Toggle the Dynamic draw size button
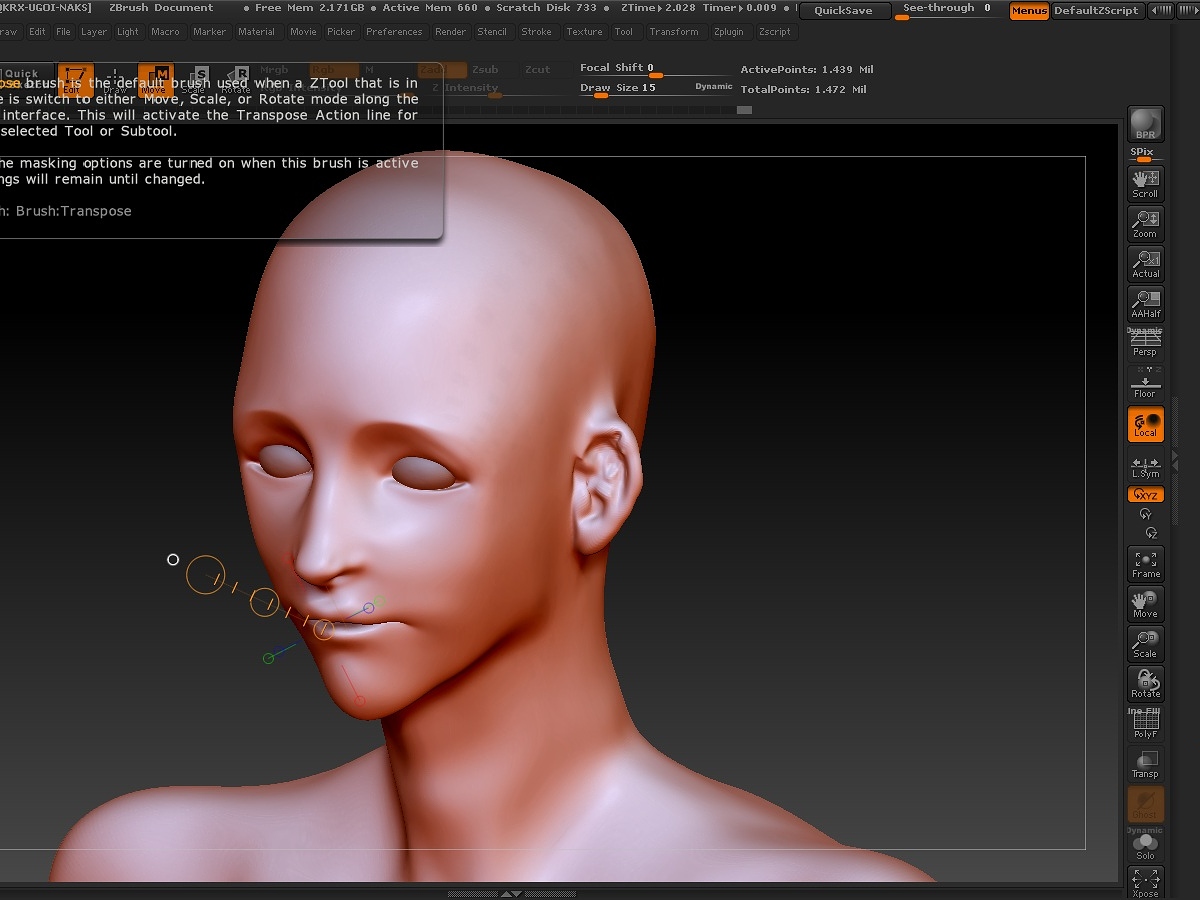The width and height of the screenshot is (1200, 900). coord(714,87)
